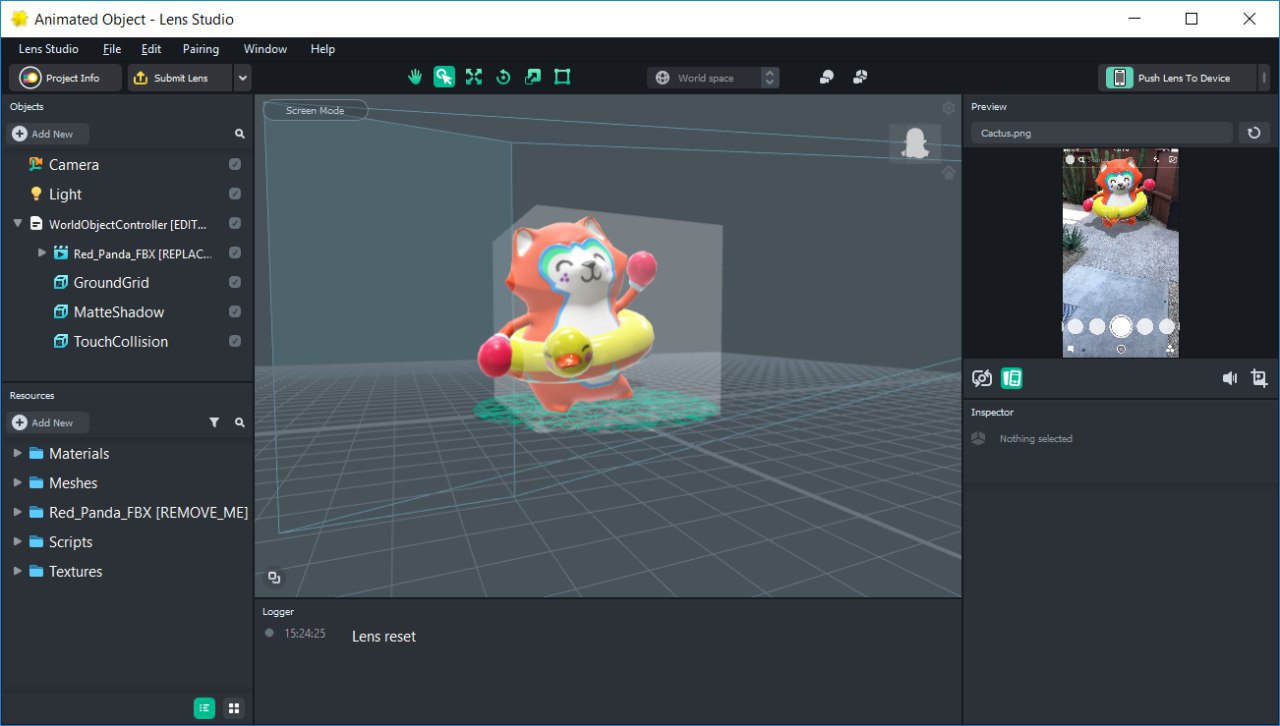Push Lens To Device

pyautogui.click(x=1176, y=78)
